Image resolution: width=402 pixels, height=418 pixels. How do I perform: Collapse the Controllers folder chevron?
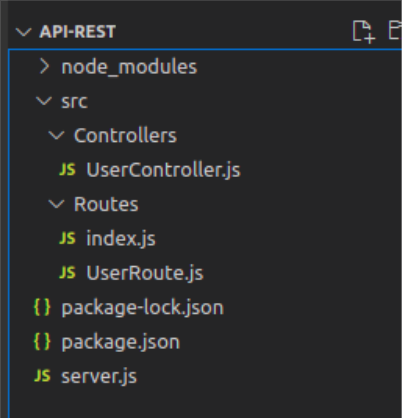tap(56, 135)
